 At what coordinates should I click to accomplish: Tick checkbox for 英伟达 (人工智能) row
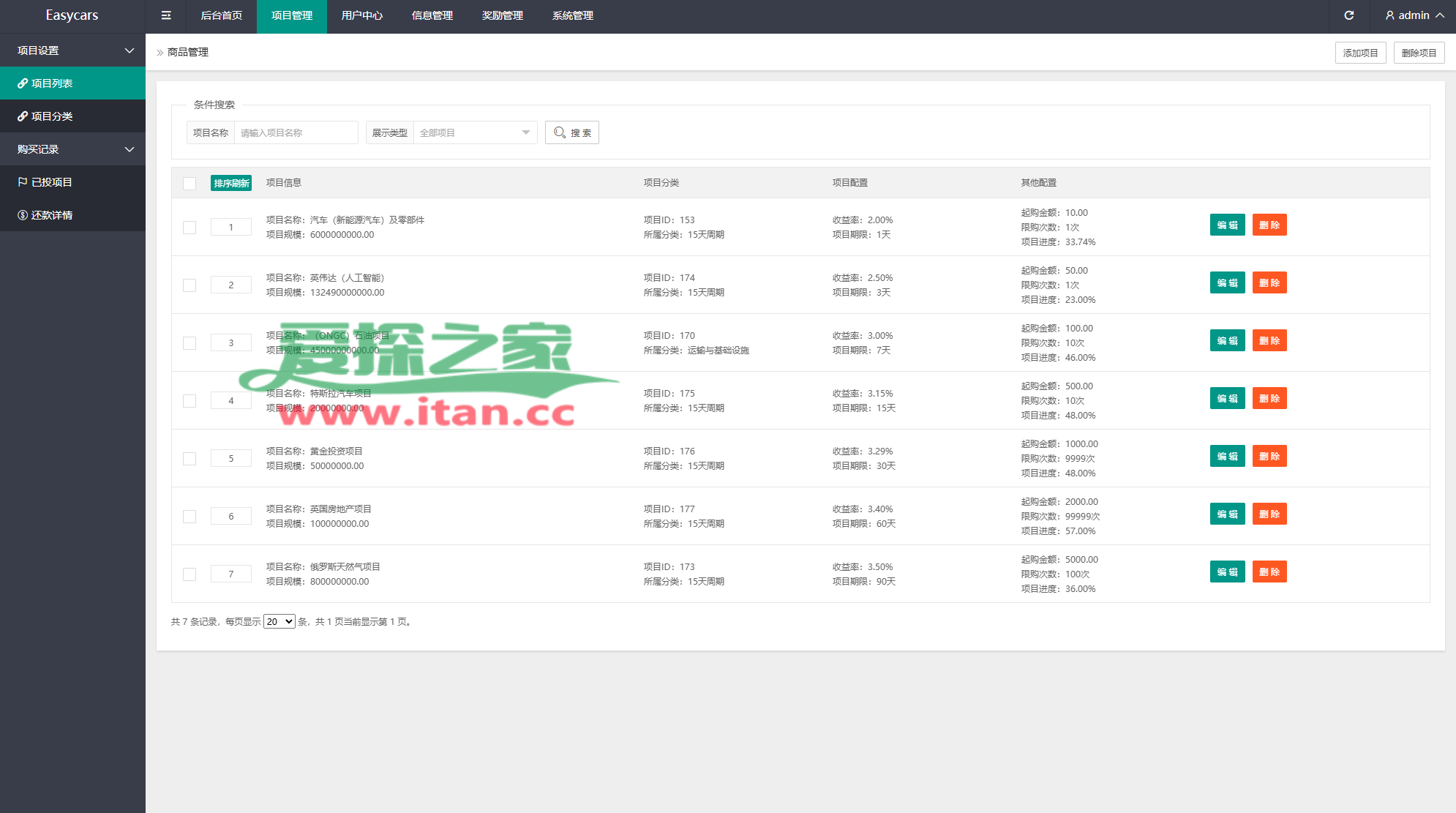coord(189,285)
